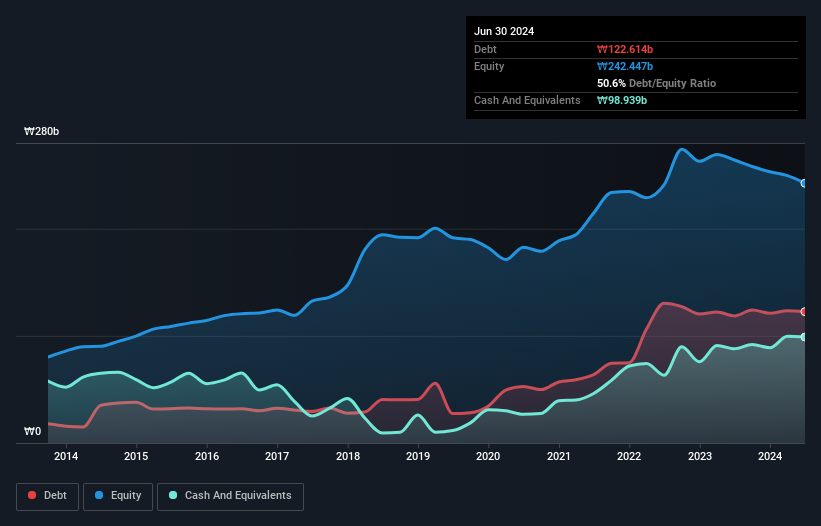Click the ₩0 y-axis label
Image resolution: width=821 pixels, height=526 pixels.
point(32,431)
